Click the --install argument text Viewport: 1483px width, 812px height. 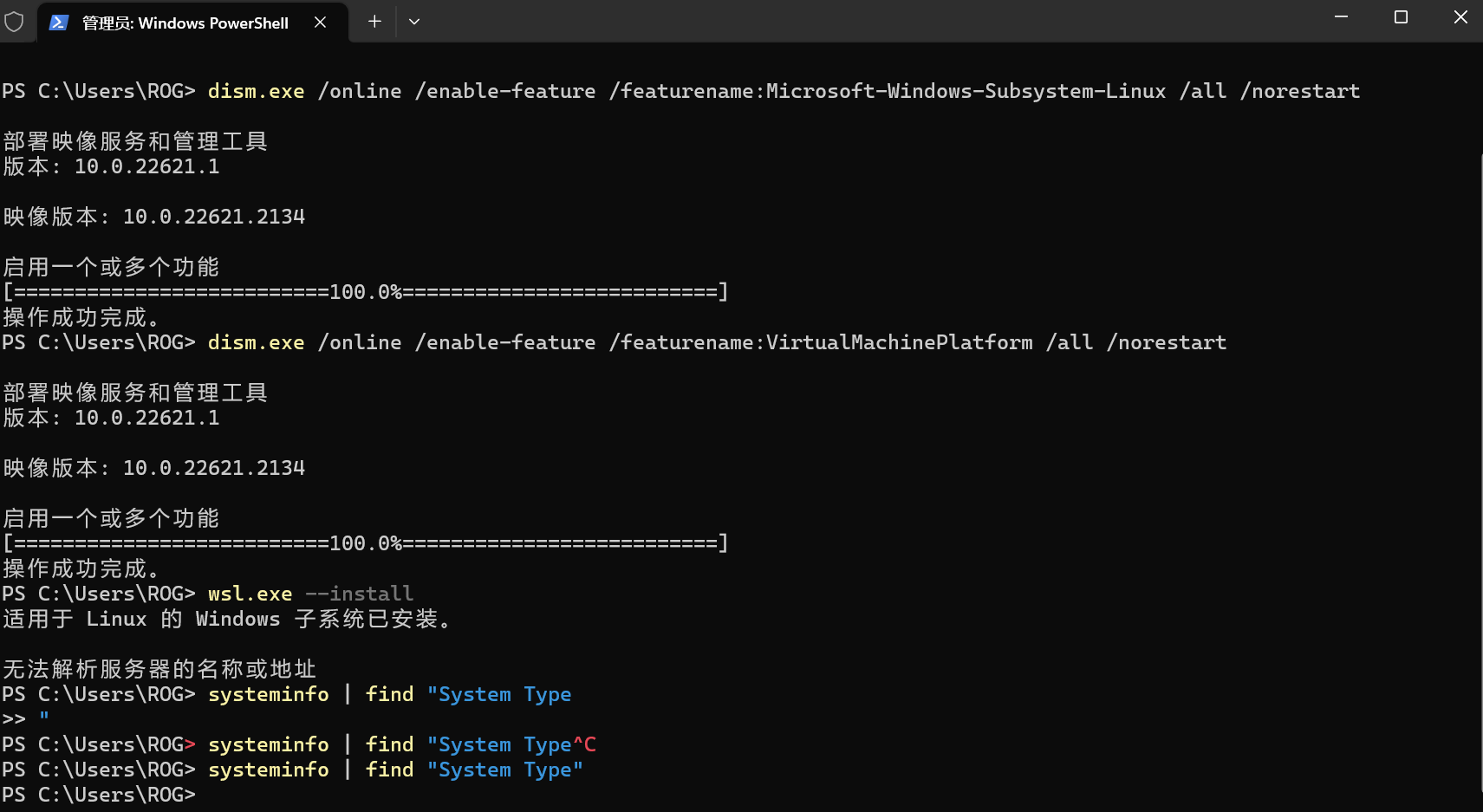pos(360,594)
